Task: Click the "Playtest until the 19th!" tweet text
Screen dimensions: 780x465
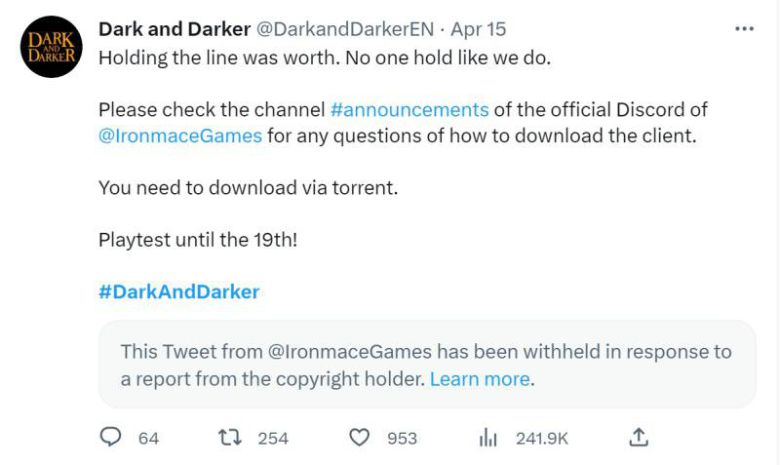Action: 197,240
